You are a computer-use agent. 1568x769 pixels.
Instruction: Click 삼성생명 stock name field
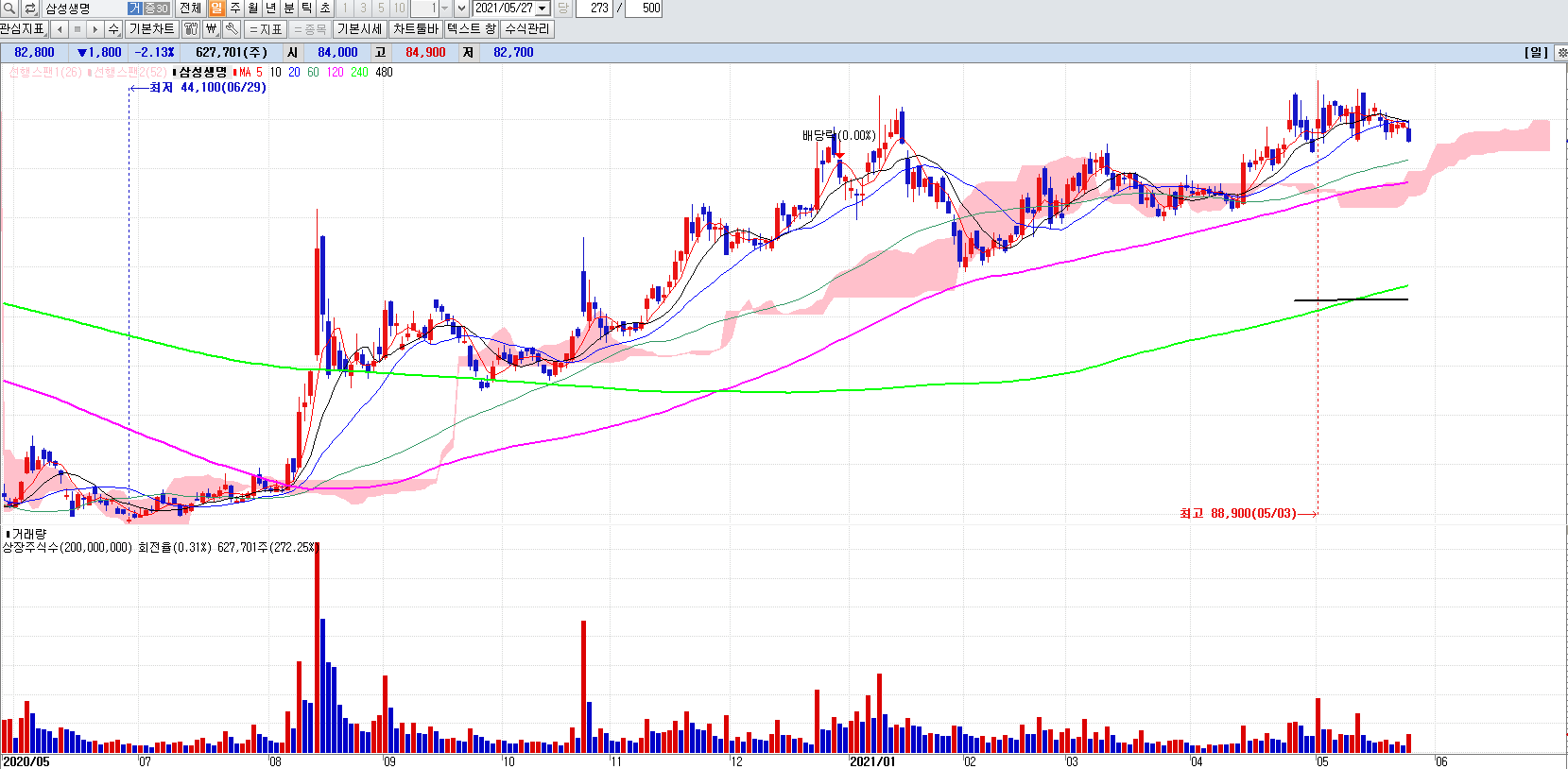(85, 9)
